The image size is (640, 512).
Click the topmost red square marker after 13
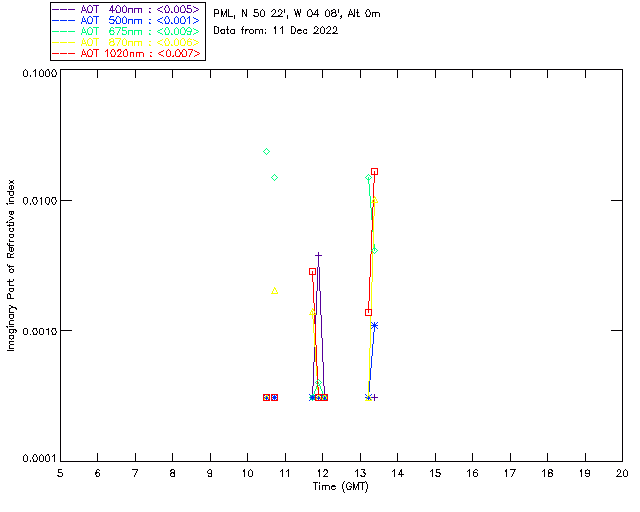[x=374, y=171]
